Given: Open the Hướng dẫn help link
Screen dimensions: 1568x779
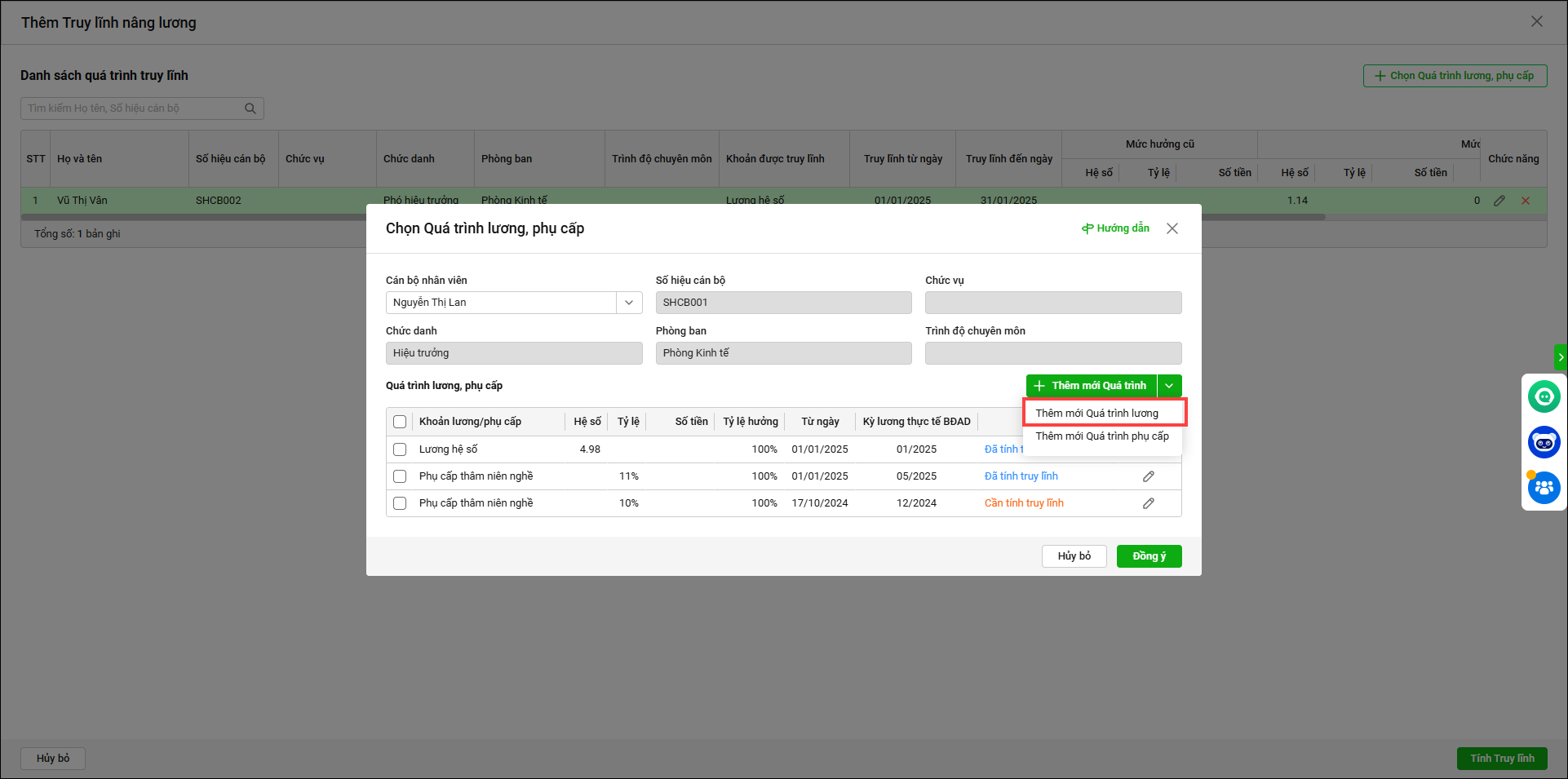Looking at the screenshot, I should [x=1115, y=228].
